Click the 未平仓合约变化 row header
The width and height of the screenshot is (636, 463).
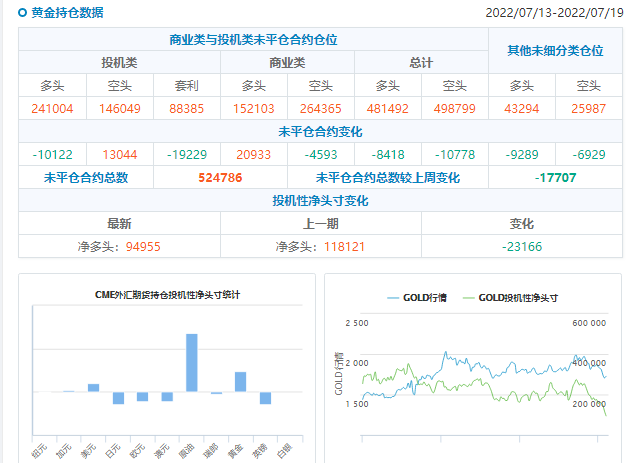tap(320, 132)
